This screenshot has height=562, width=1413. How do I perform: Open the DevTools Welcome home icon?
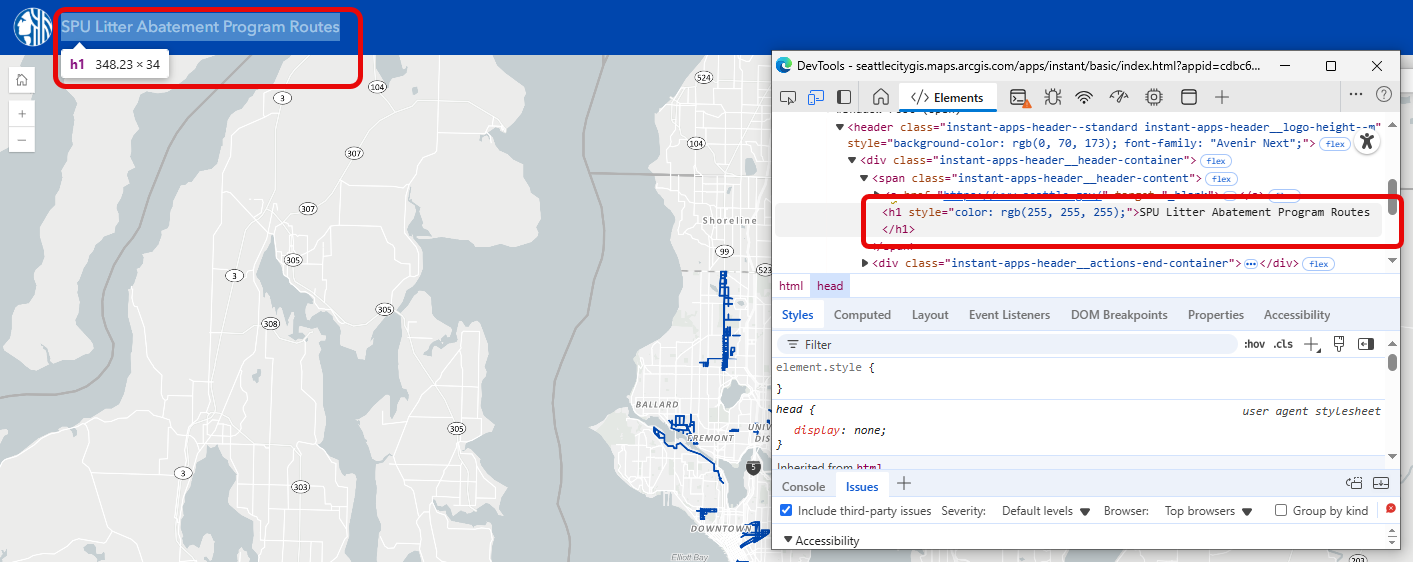point(881,97)
